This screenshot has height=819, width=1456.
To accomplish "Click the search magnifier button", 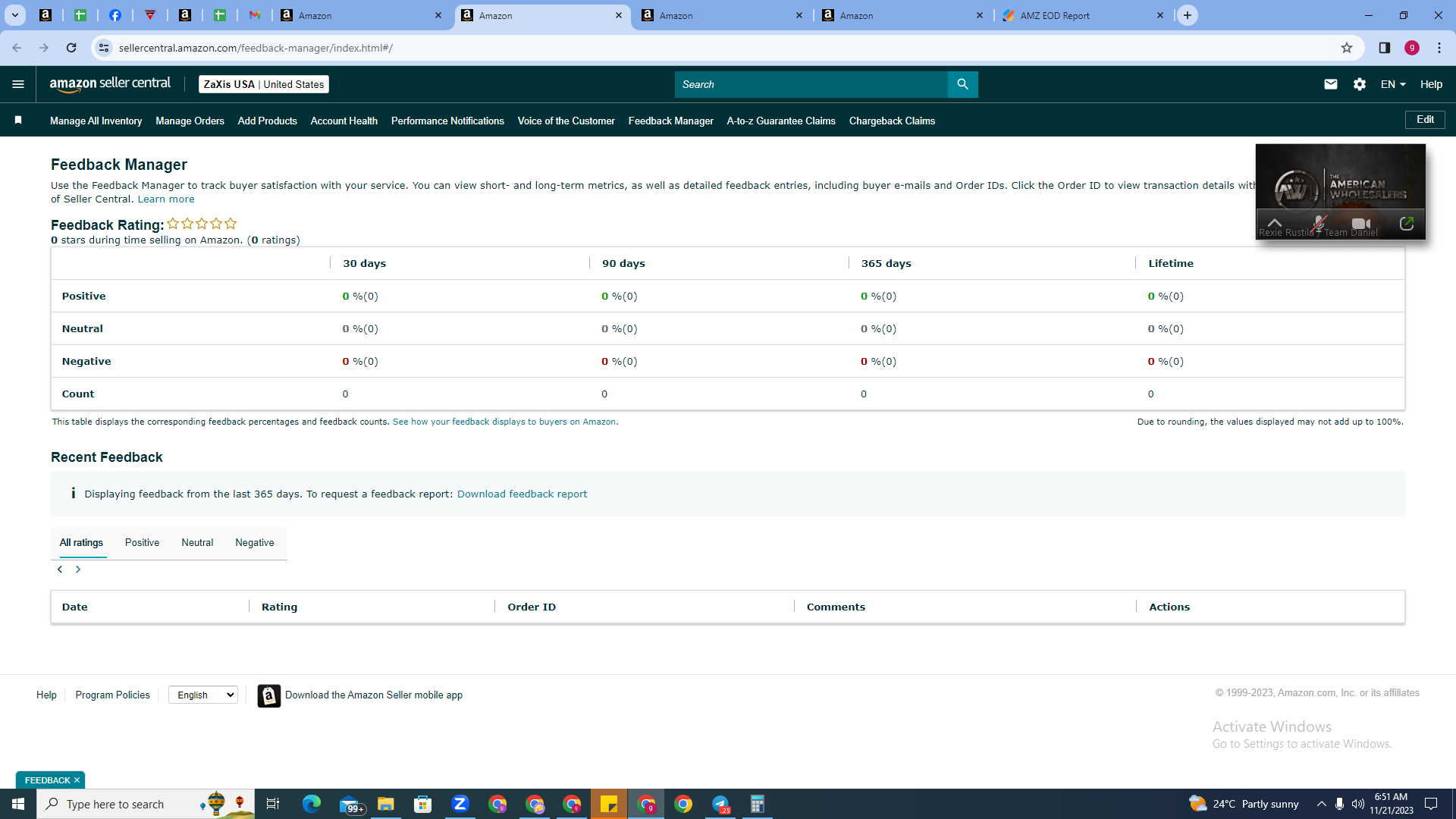I will 962,84.
